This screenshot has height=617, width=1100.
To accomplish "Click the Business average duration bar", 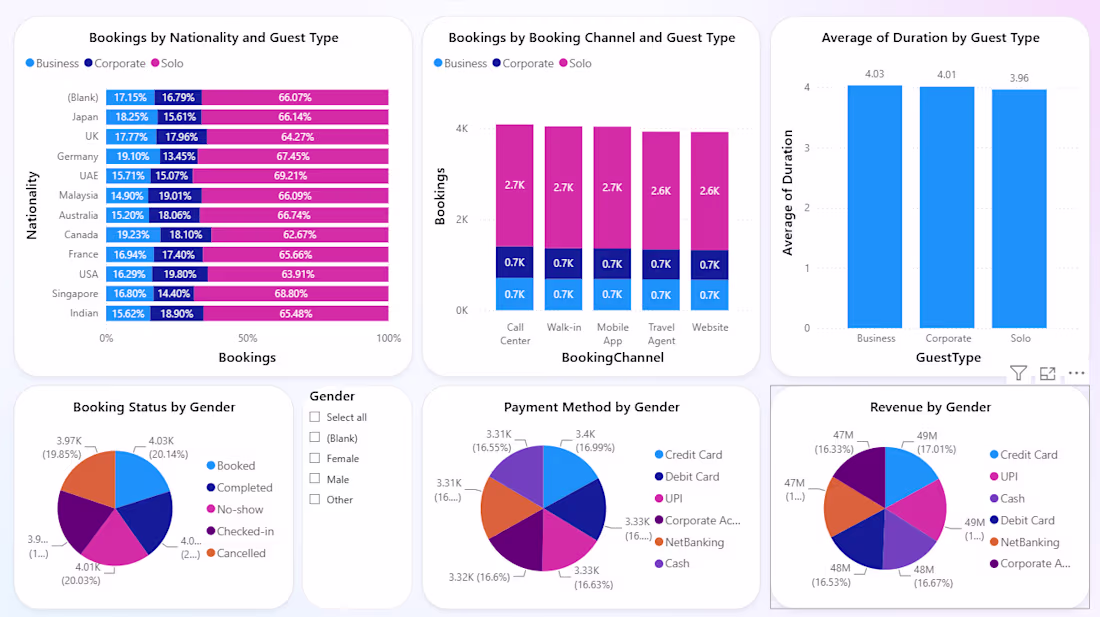I will click(875, 207).
